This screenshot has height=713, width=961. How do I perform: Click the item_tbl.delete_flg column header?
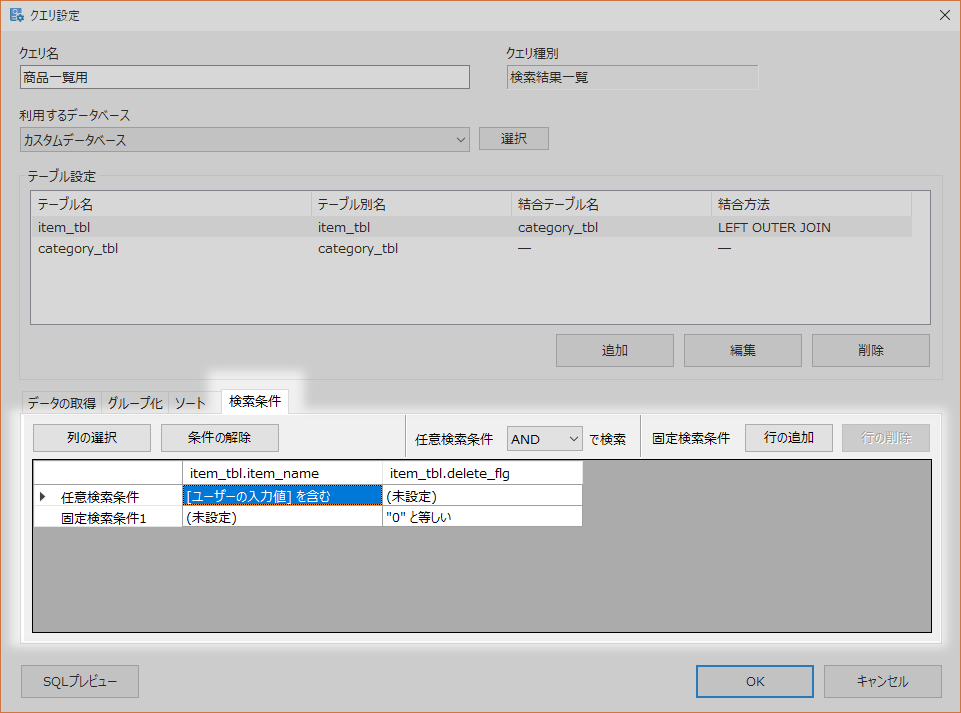pos(482,473)
